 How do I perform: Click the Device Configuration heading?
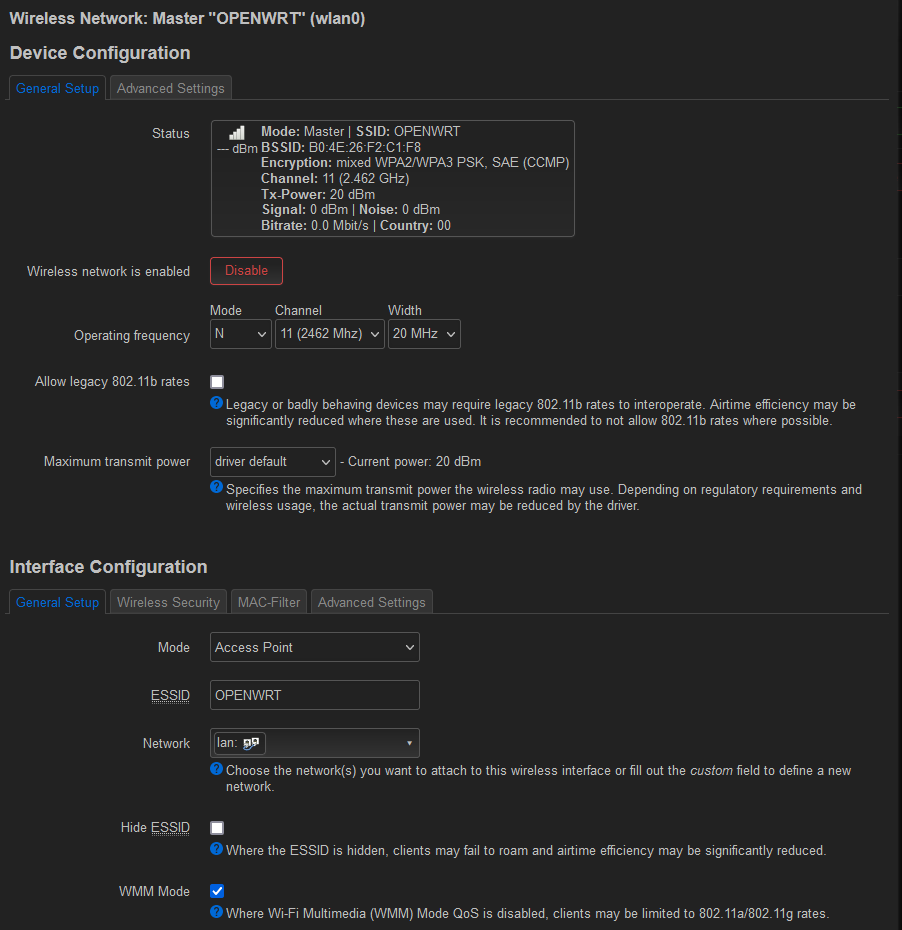pyautogui.click(x=100, y=53)
